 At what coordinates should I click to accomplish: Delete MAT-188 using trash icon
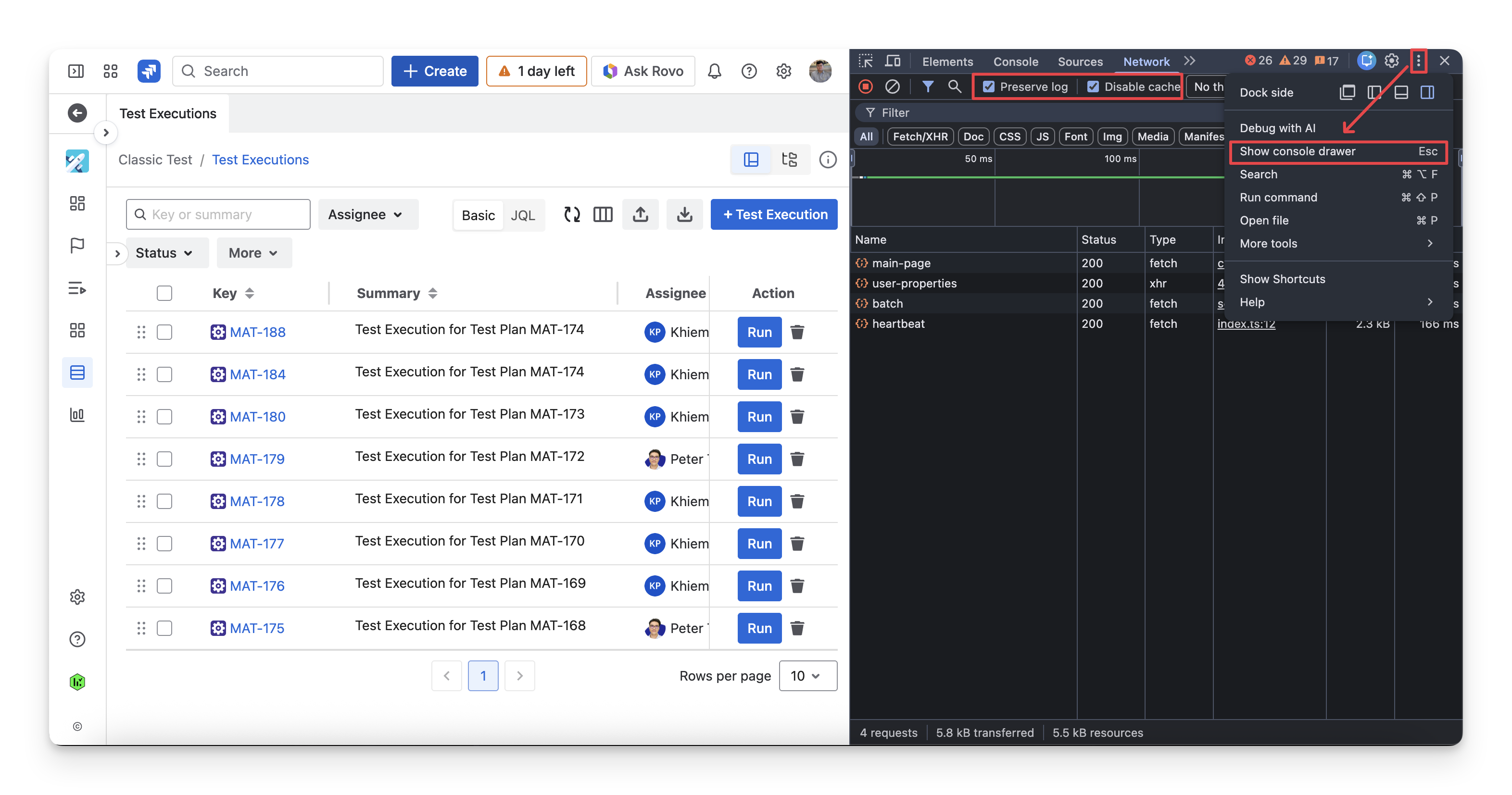coord(797,332)
